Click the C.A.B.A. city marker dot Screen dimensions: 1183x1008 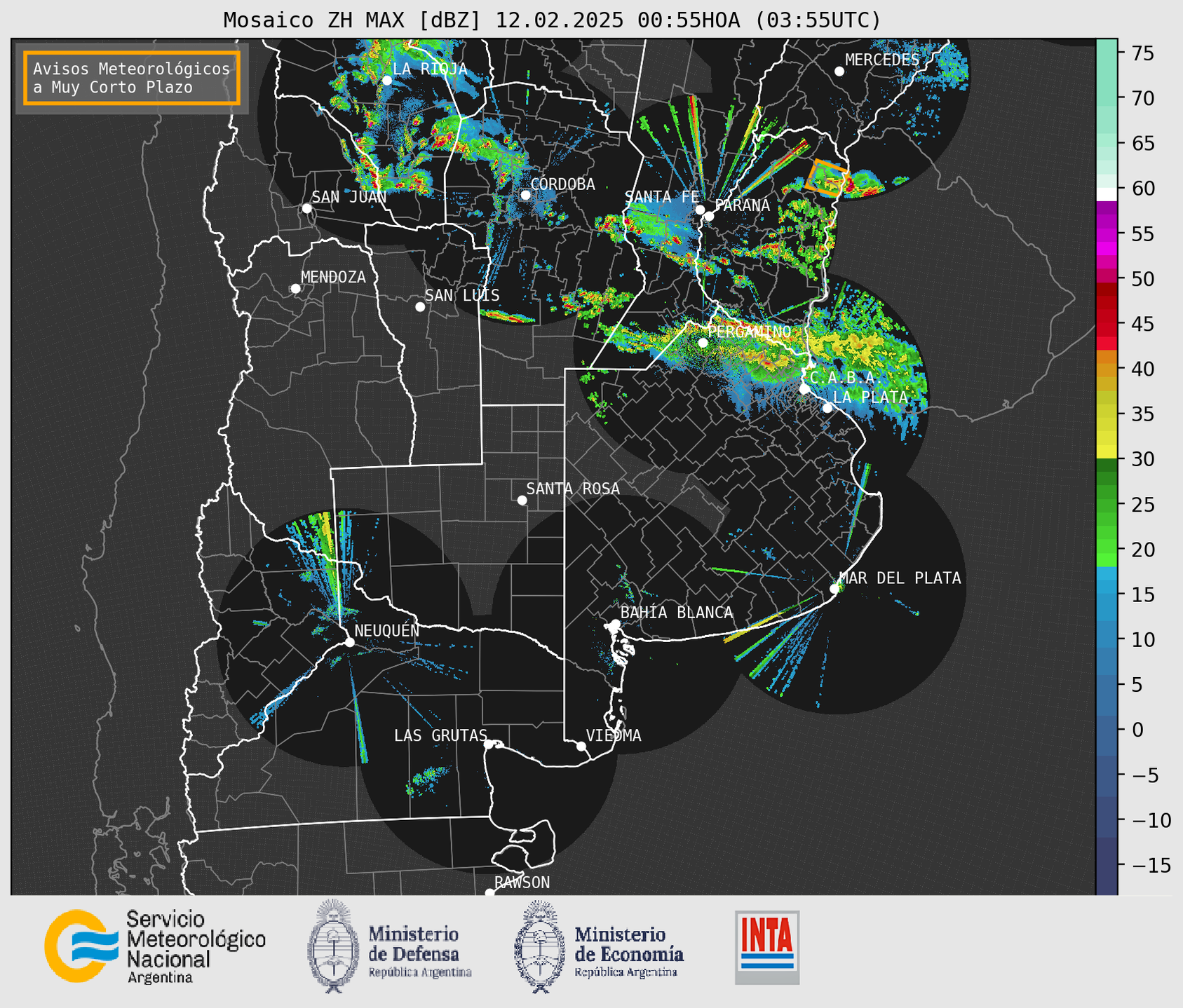tap(804, 388)
